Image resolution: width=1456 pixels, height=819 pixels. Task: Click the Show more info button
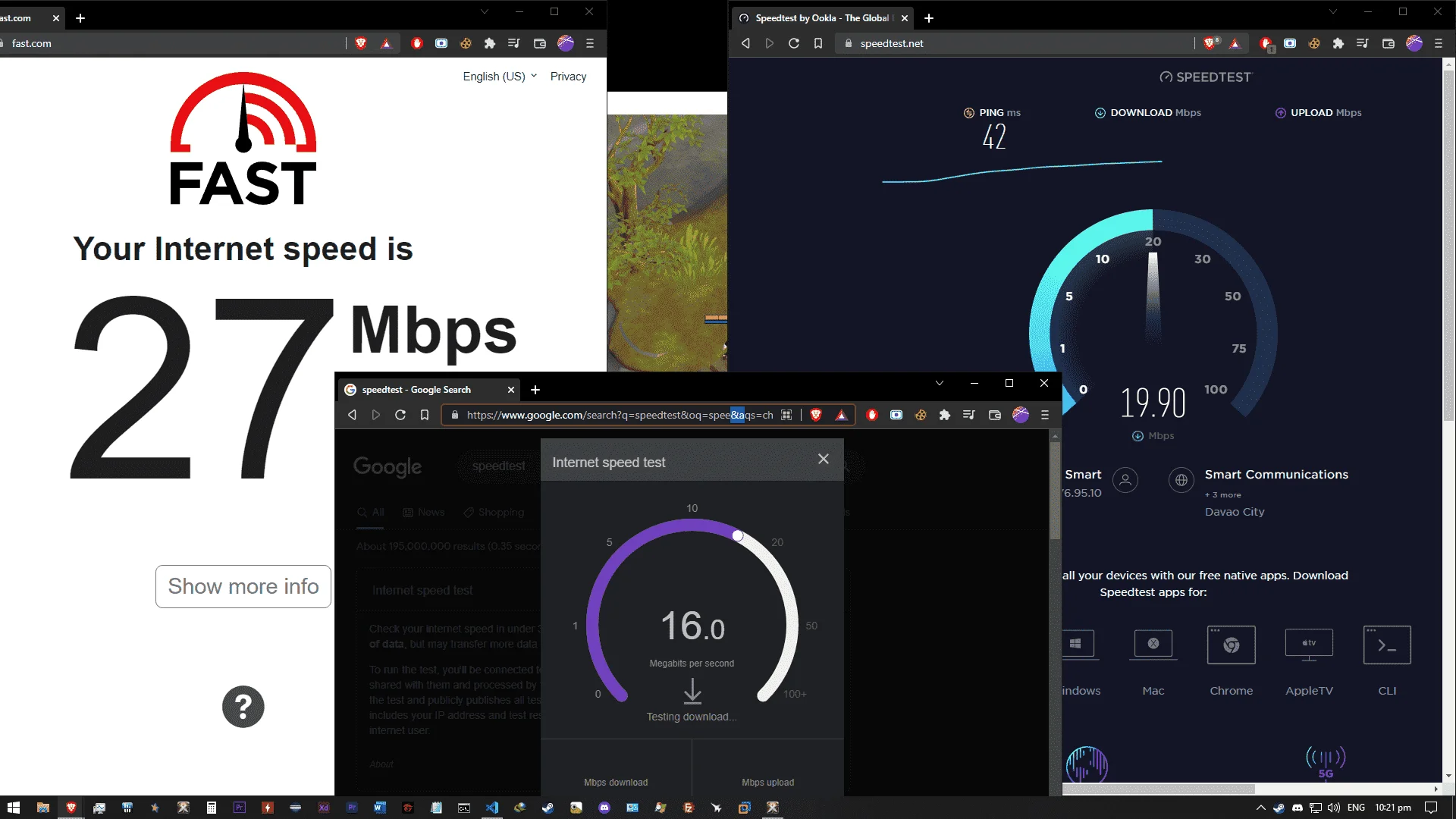pyautogui.click(x=243, y=586)
